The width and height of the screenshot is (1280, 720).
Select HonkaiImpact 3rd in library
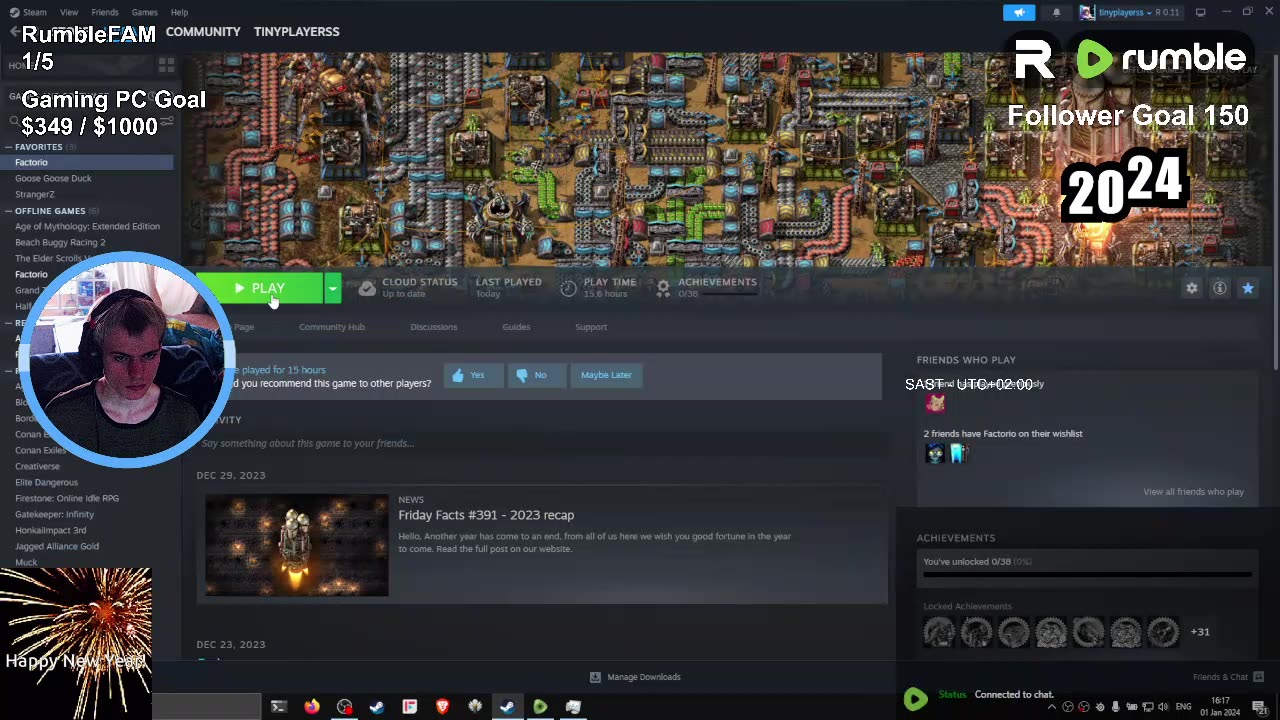pos(50,530)
